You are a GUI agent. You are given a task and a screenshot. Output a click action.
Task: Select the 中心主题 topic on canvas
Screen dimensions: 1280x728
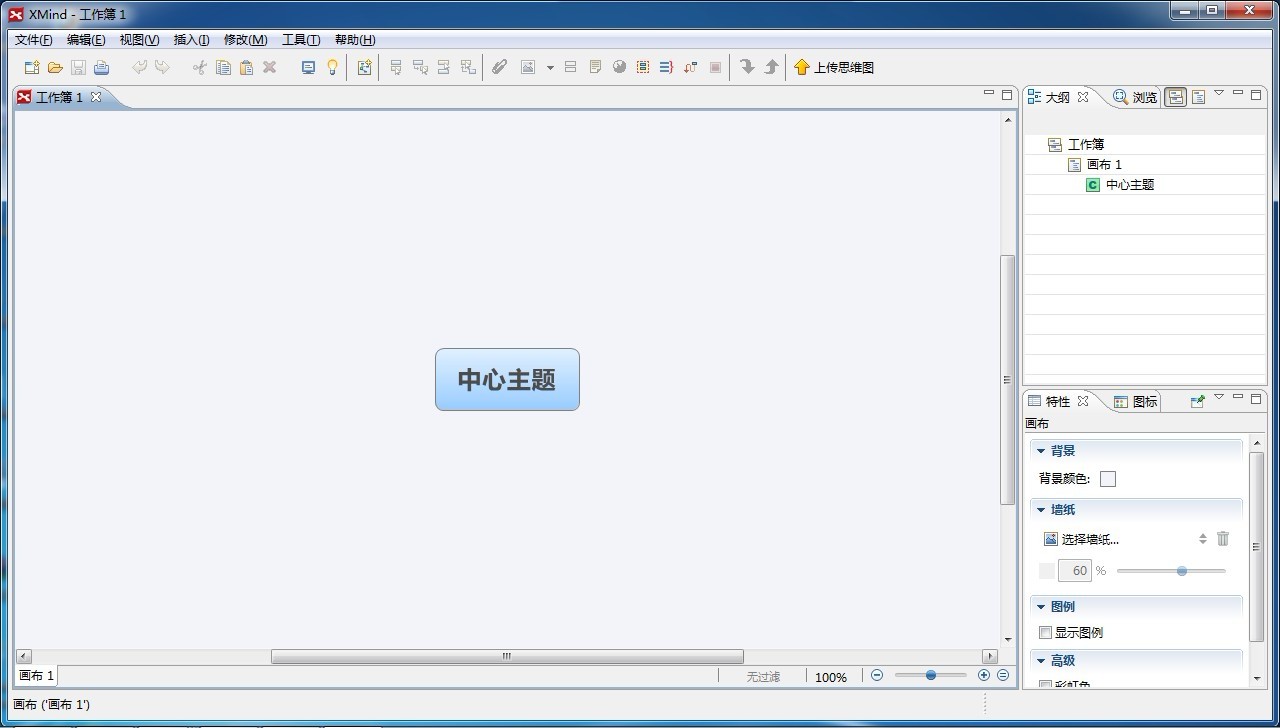507,380
